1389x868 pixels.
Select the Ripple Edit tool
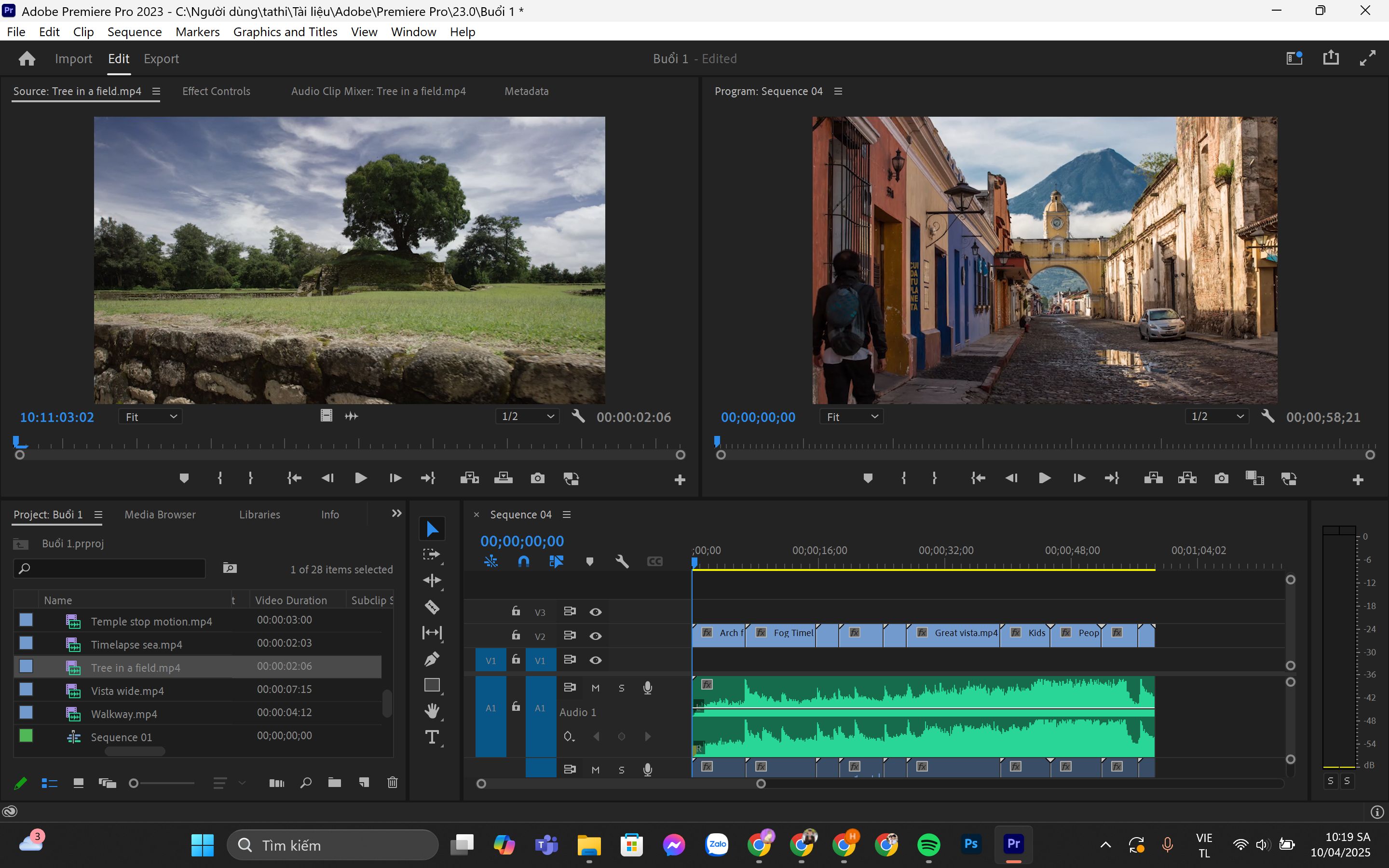[432, 581]
